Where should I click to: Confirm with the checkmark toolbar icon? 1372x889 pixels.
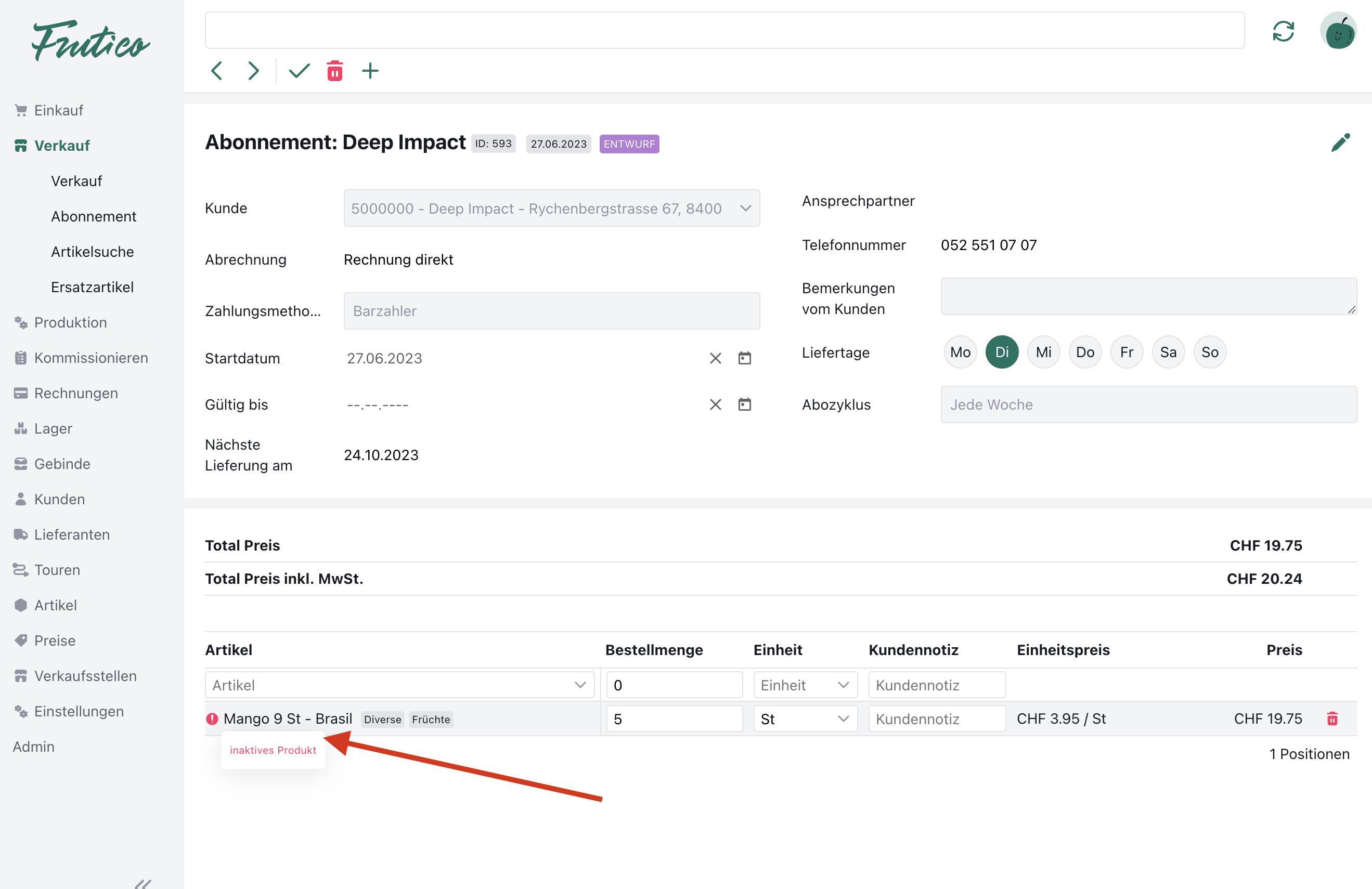click(299, 71)
